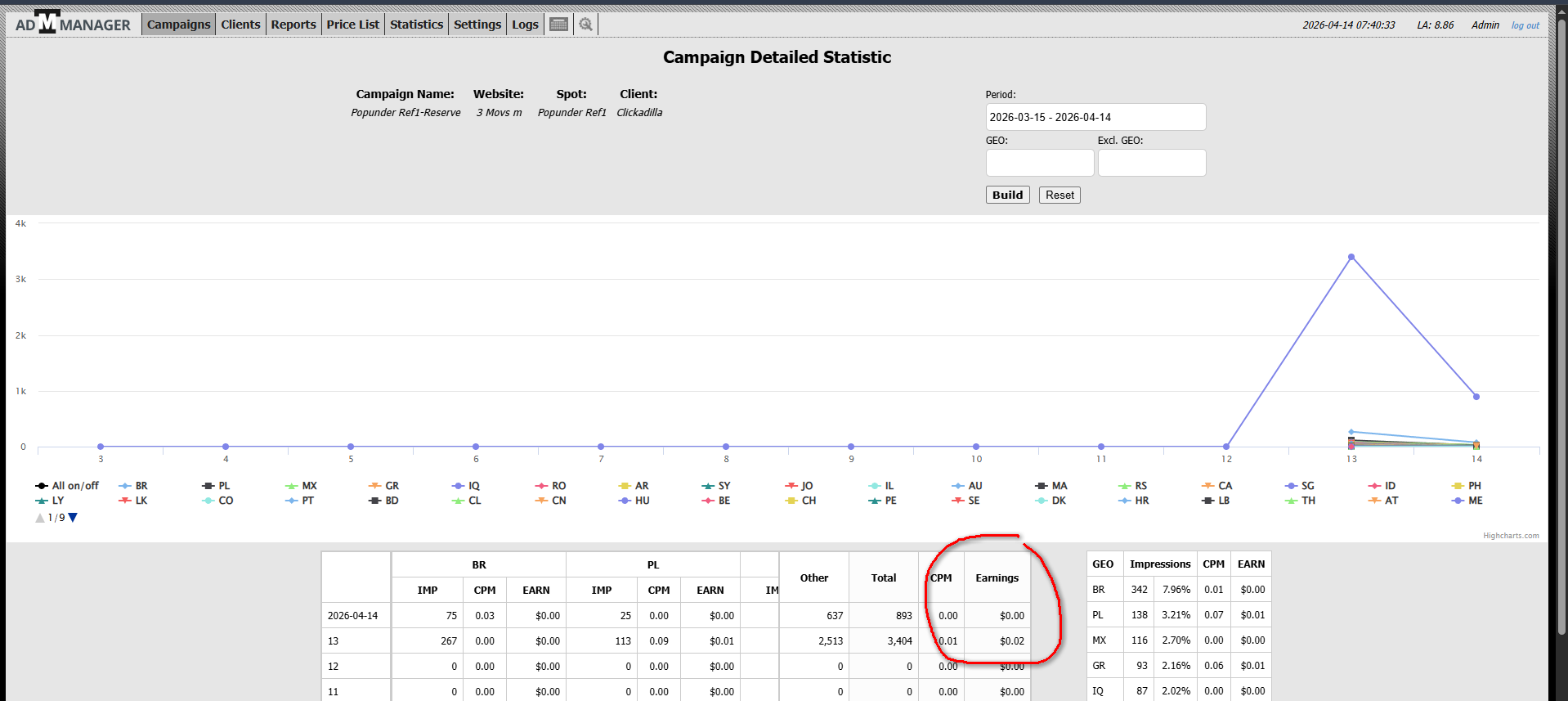This screenshot has height=701, width=1568.
Task: Click the AD Manager logo
Action: click(73, 23)
